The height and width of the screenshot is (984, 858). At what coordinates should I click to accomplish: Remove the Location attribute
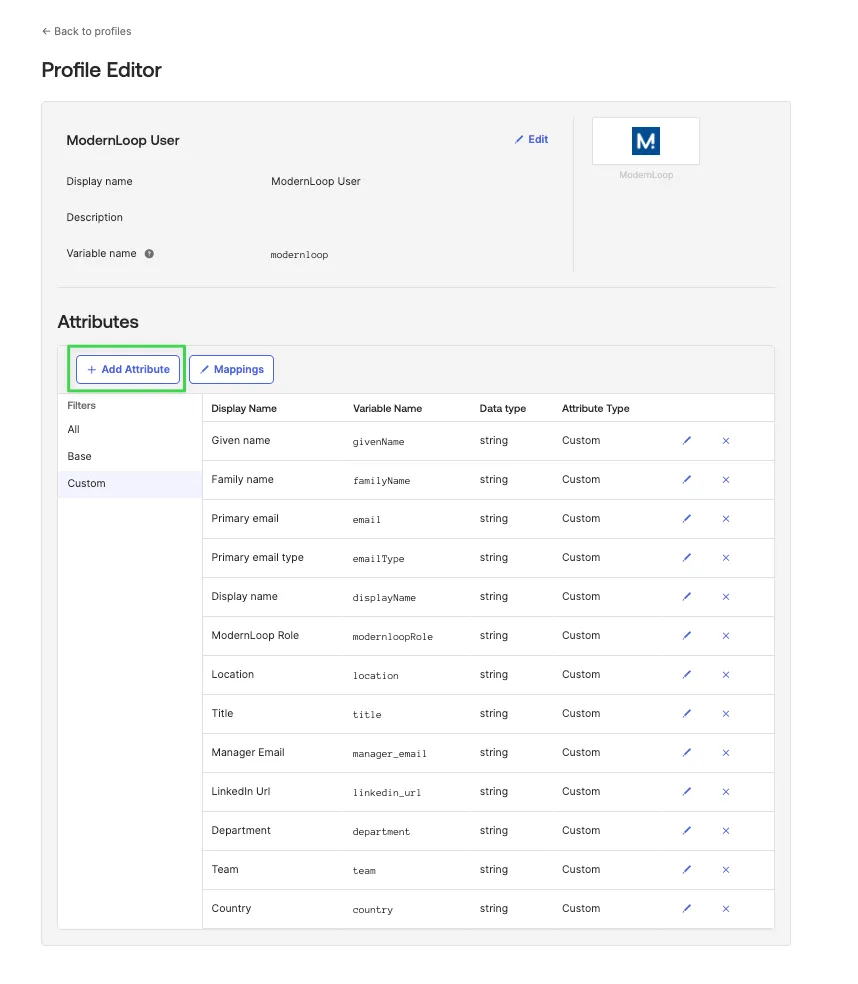tap(726, 675)
